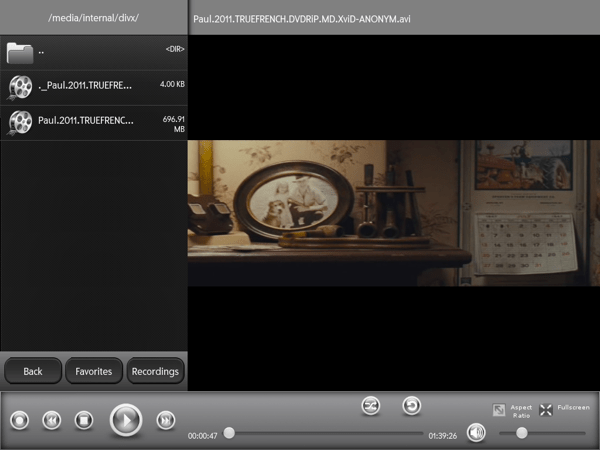Click the rewind button
The height and width of the screenshot is (450, 600).
pos(52,421)
